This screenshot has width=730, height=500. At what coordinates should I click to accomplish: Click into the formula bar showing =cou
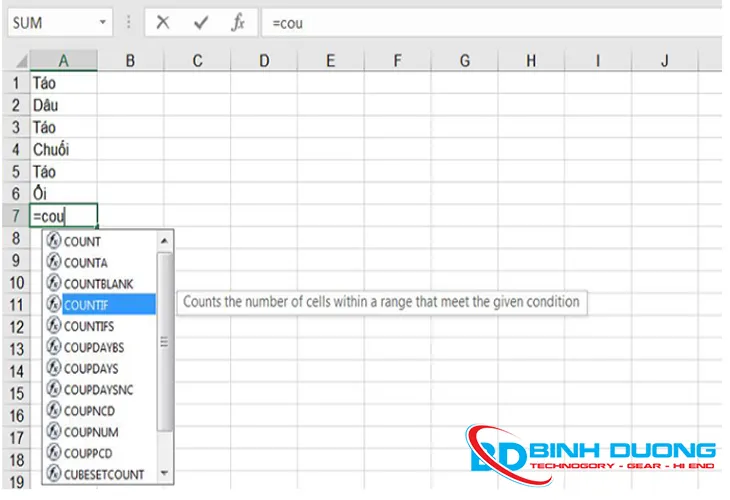pyautogui.click(x=492, y=23)
